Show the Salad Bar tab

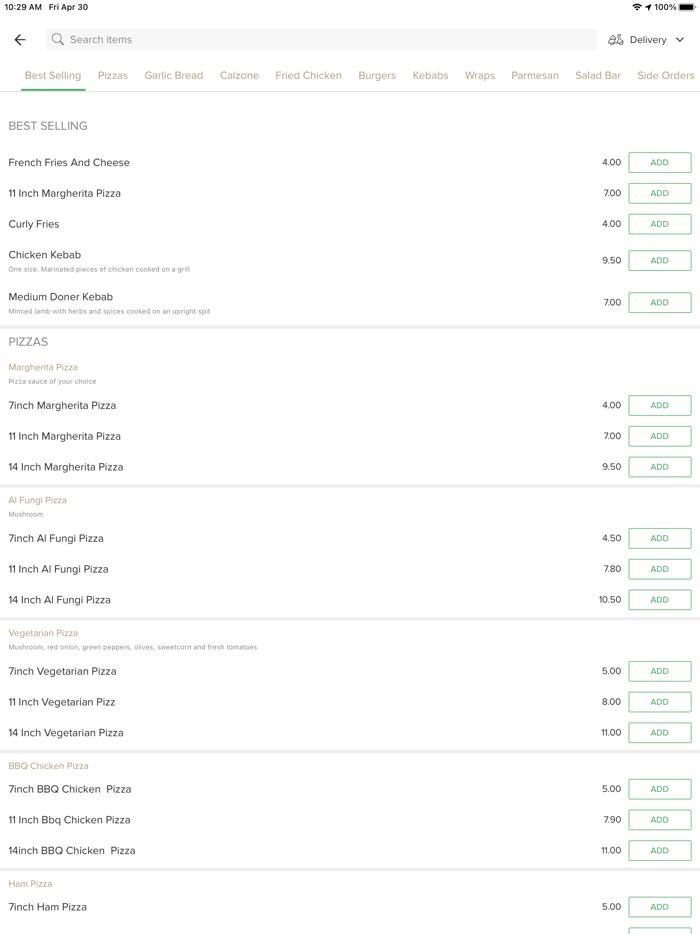598,75
